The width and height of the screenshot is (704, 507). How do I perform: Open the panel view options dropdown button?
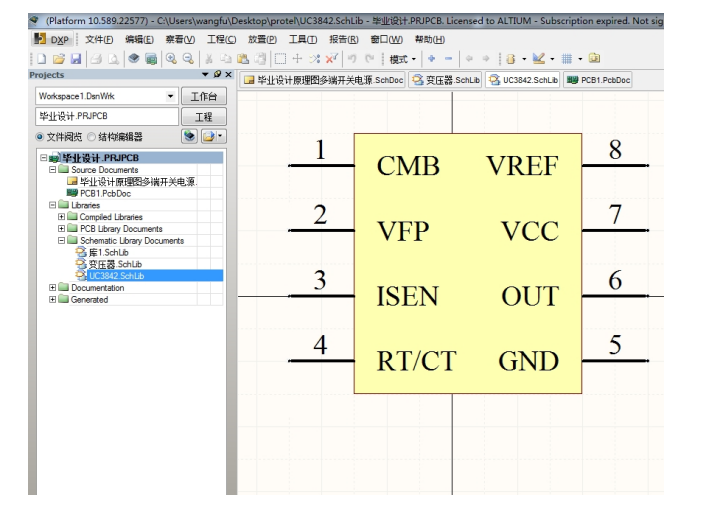[x=213, y=136]
